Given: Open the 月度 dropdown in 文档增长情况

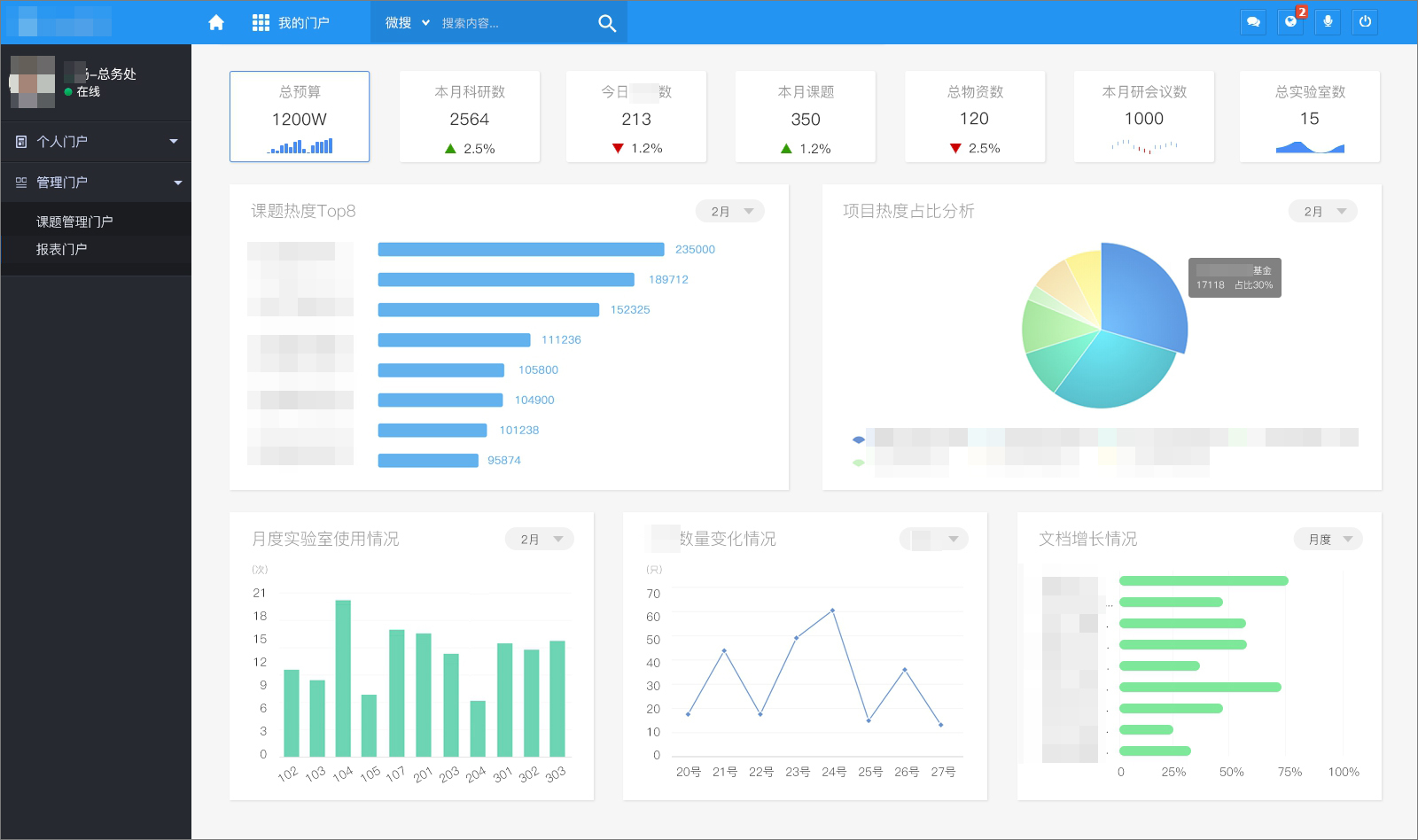Looking at the screenshot, I should click(x=1328, y=539).
